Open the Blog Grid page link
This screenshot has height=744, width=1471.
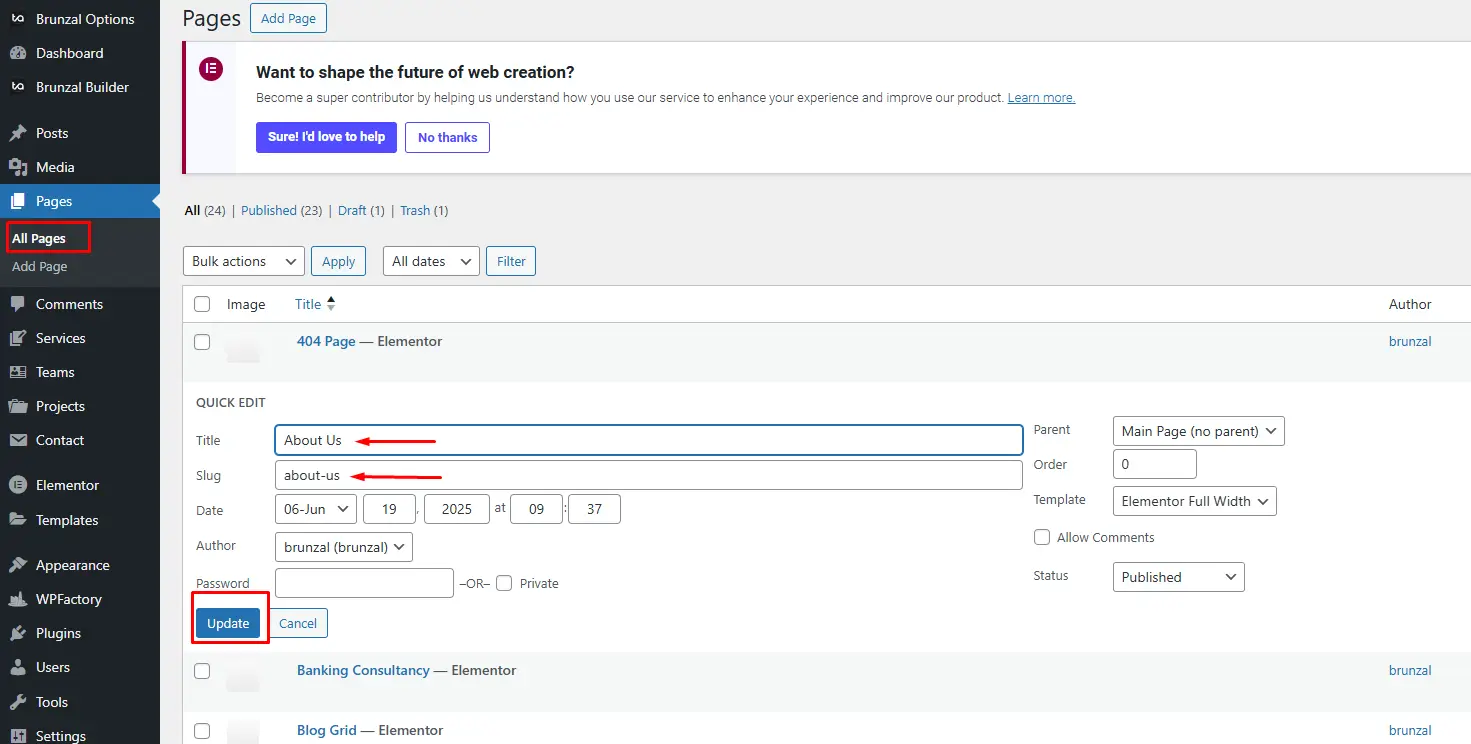[x=326, y=730]
